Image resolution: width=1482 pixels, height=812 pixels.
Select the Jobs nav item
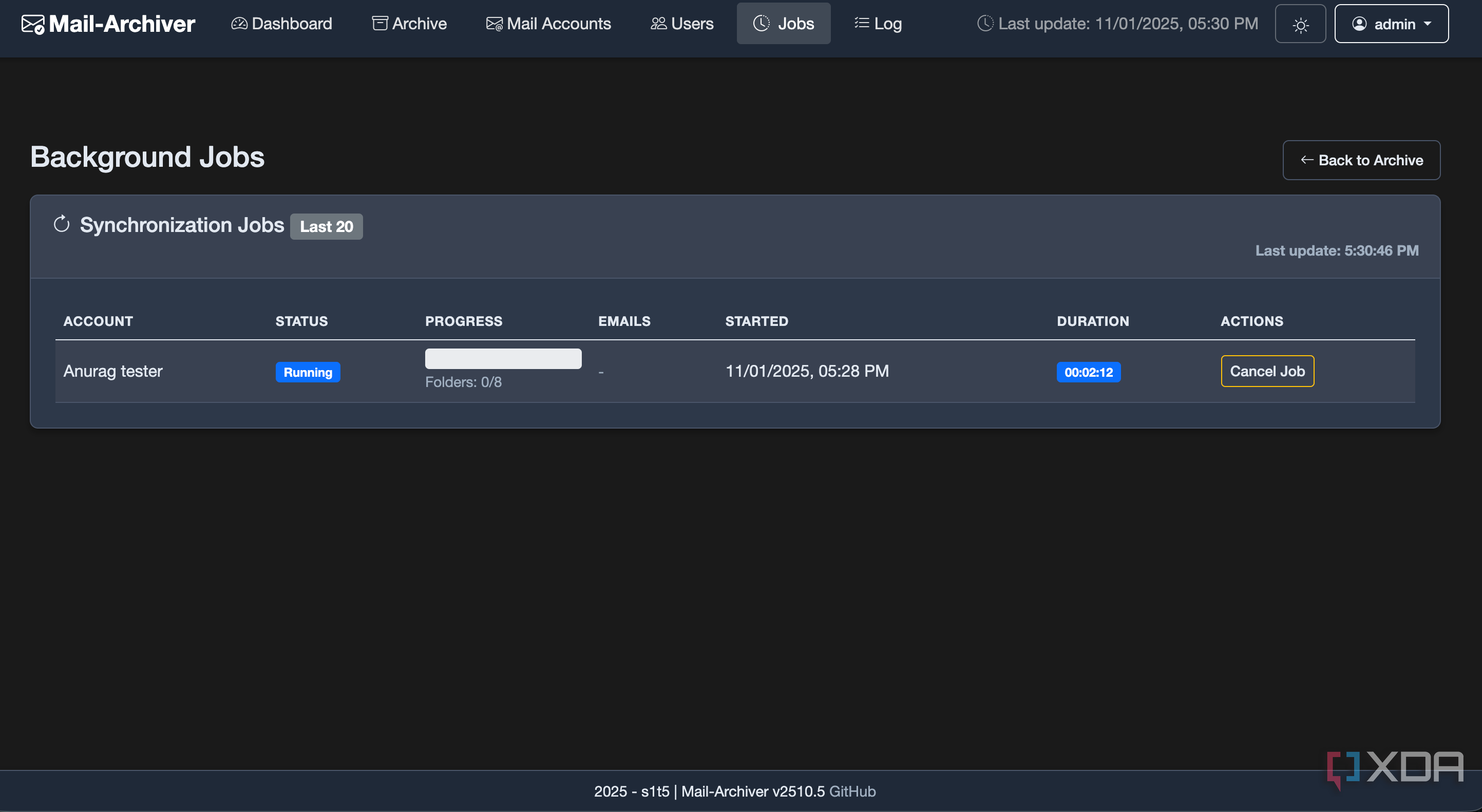pyautogui.click(x=784, y=24)
